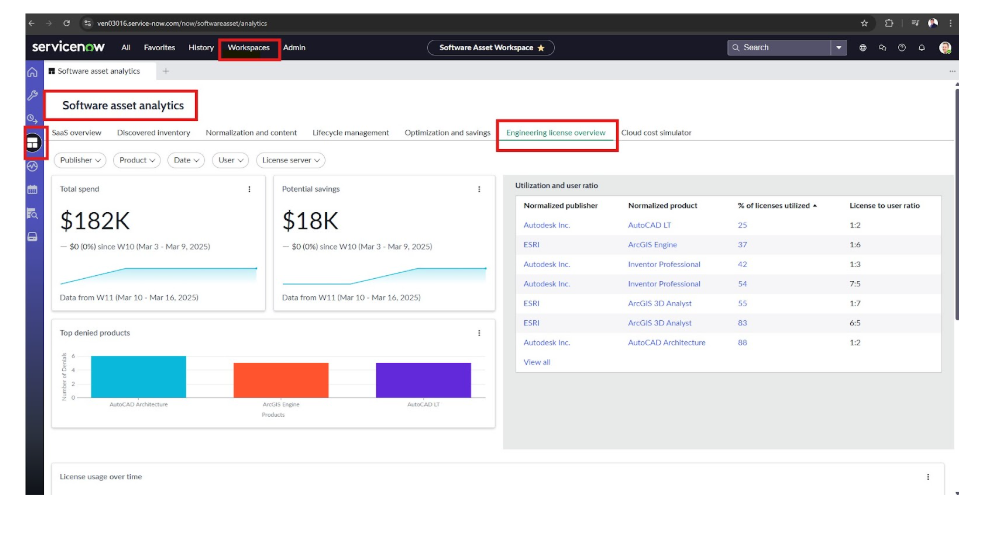
Task: Open the Admin menu
Action: 294,47
